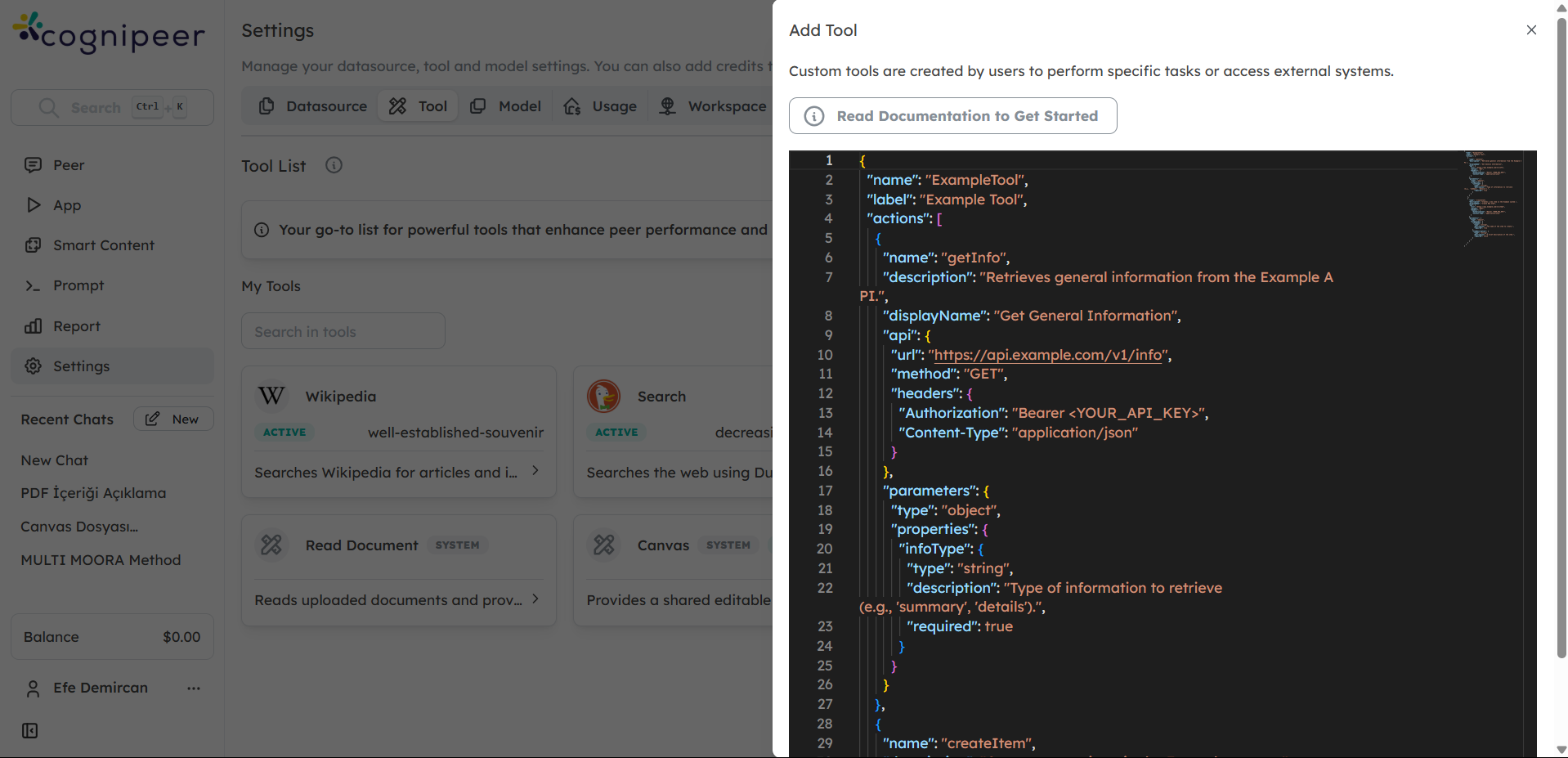This screenshot has width=1568, height=758.
Task: Click the Cognipeer logo
Action: point(109,34)
